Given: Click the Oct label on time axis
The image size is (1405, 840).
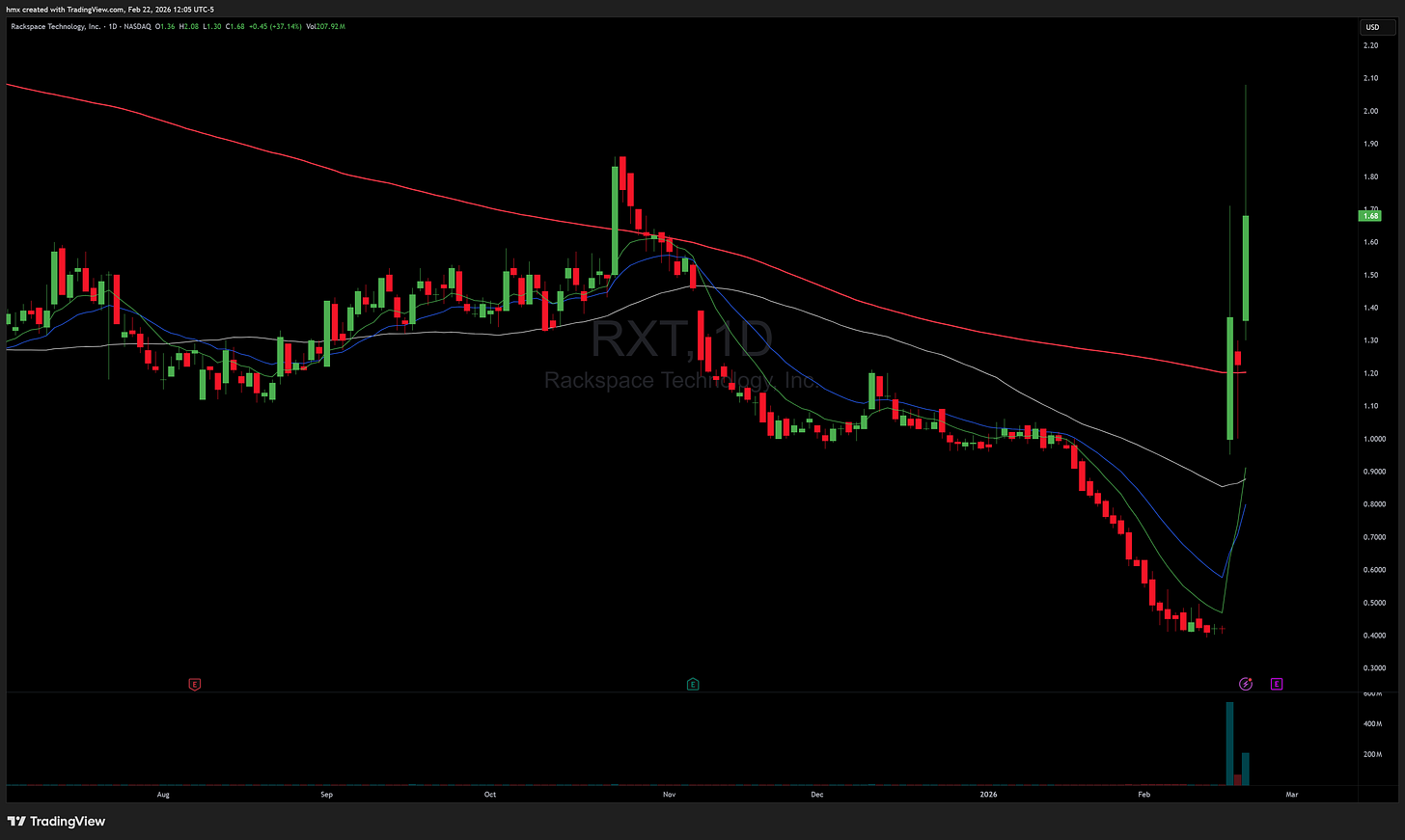Looking at the screenshot, I should pyautogui.click(x=490, y=795).
